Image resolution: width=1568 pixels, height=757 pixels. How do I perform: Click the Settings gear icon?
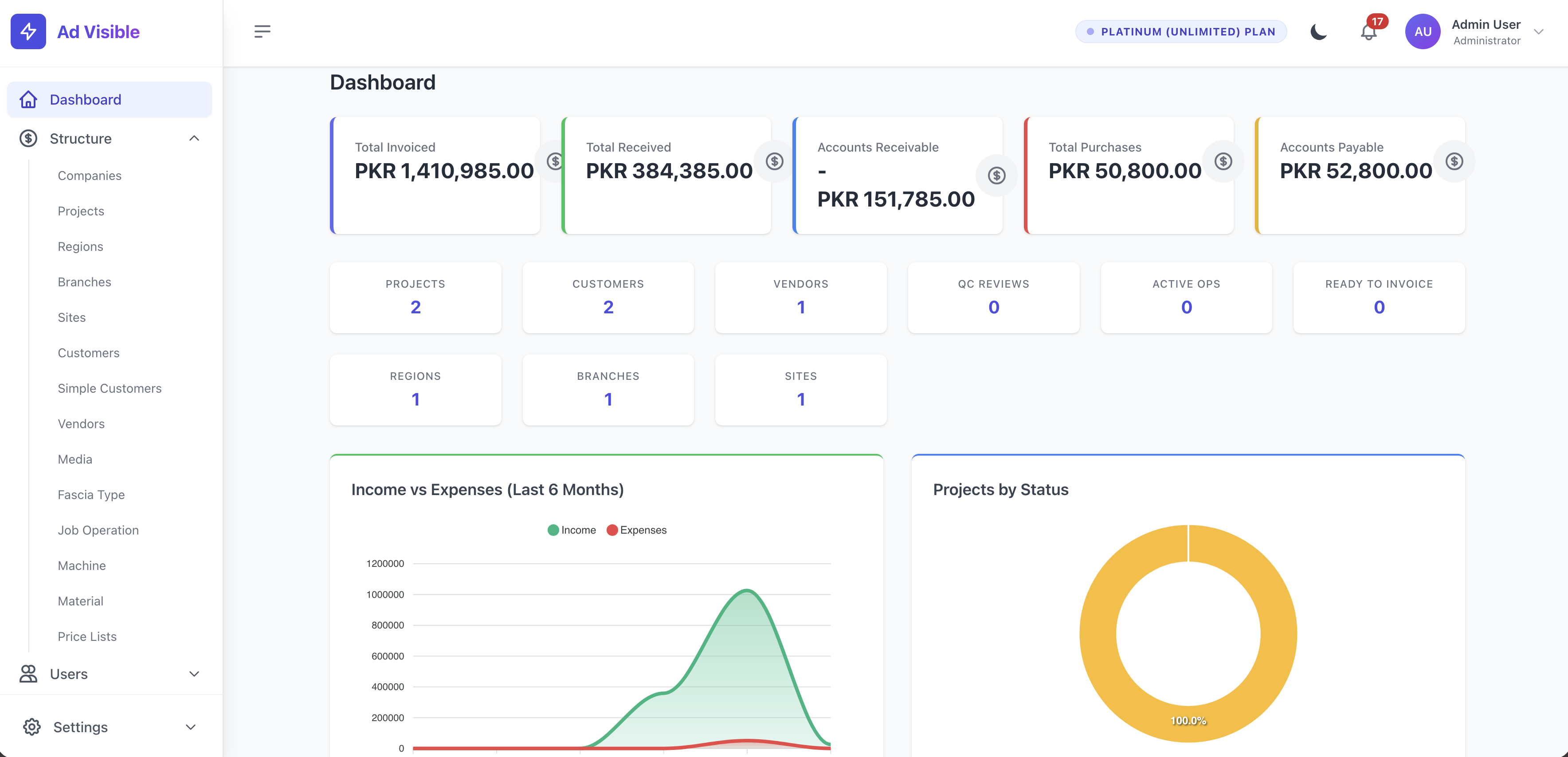[31, 726]
